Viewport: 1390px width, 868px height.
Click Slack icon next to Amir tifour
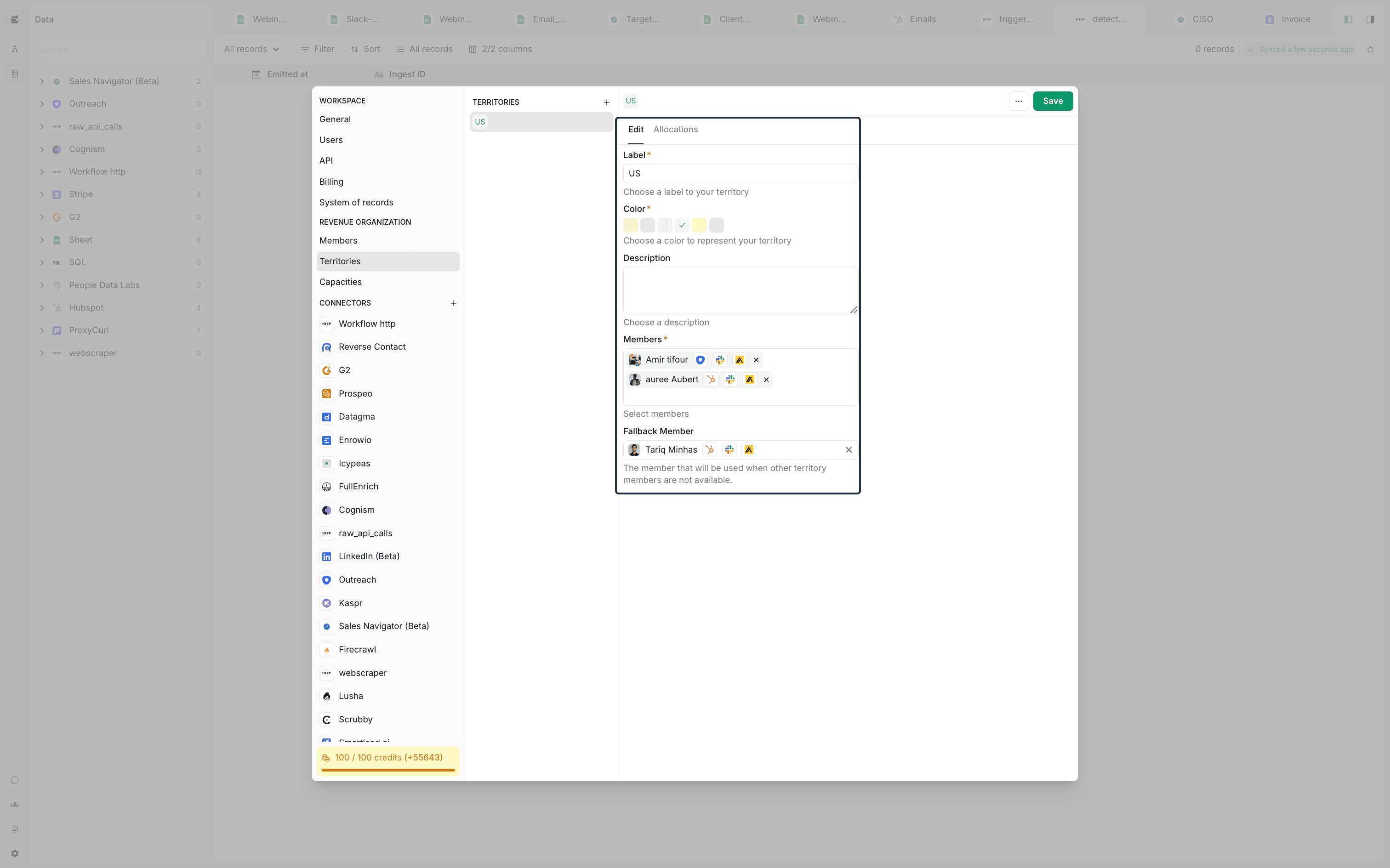point(720,360)
